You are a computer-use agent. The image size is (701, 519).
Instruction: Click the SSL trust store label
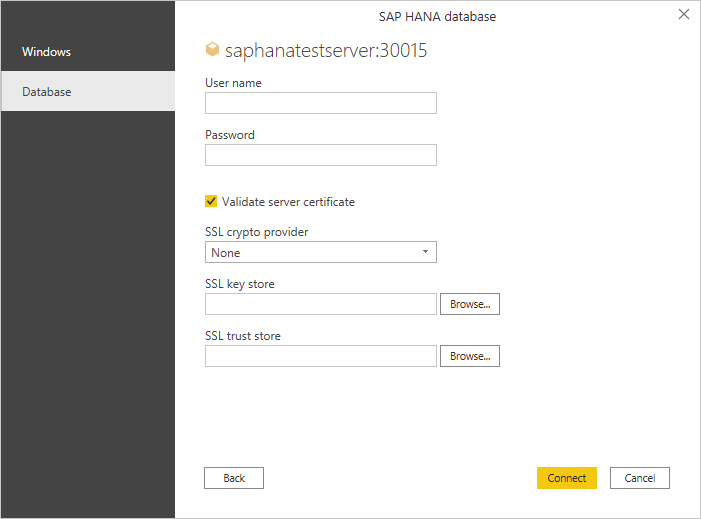coord(243,336)
